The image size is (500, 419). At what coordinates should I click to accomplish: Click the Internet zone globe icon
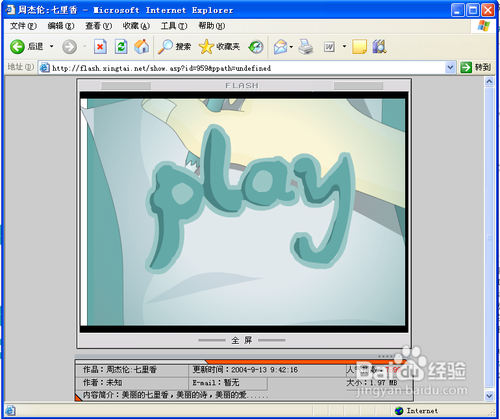coord(399,411)
